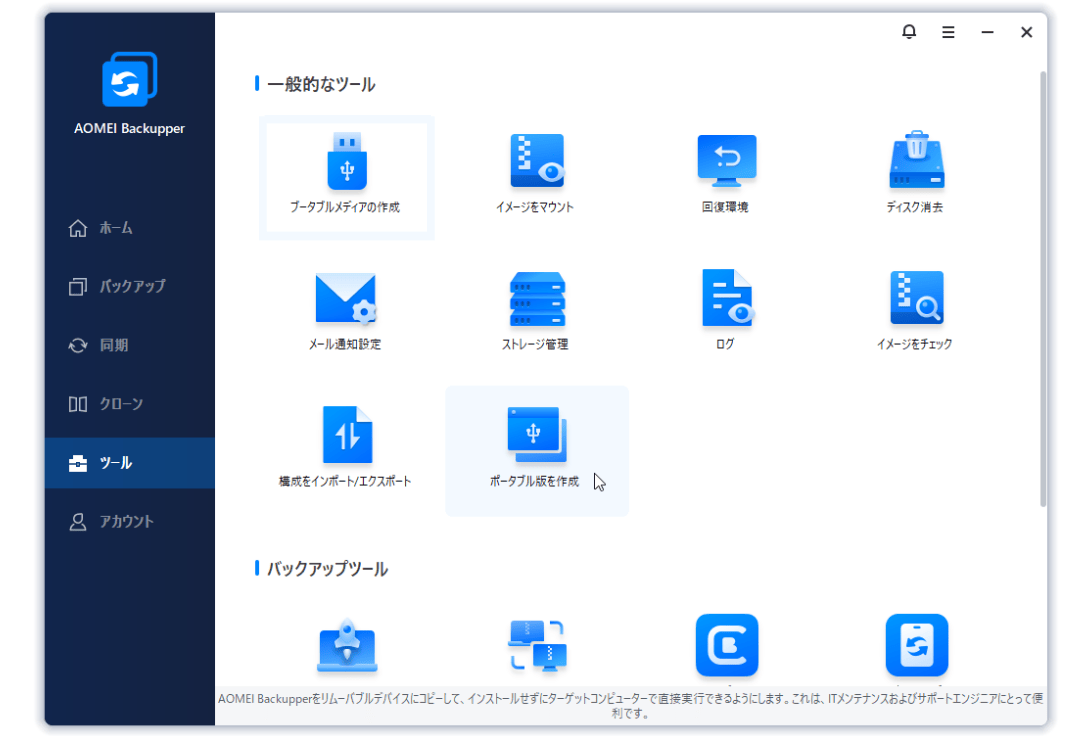
Task: Switch to クローン section
Action: click(130, 404)
